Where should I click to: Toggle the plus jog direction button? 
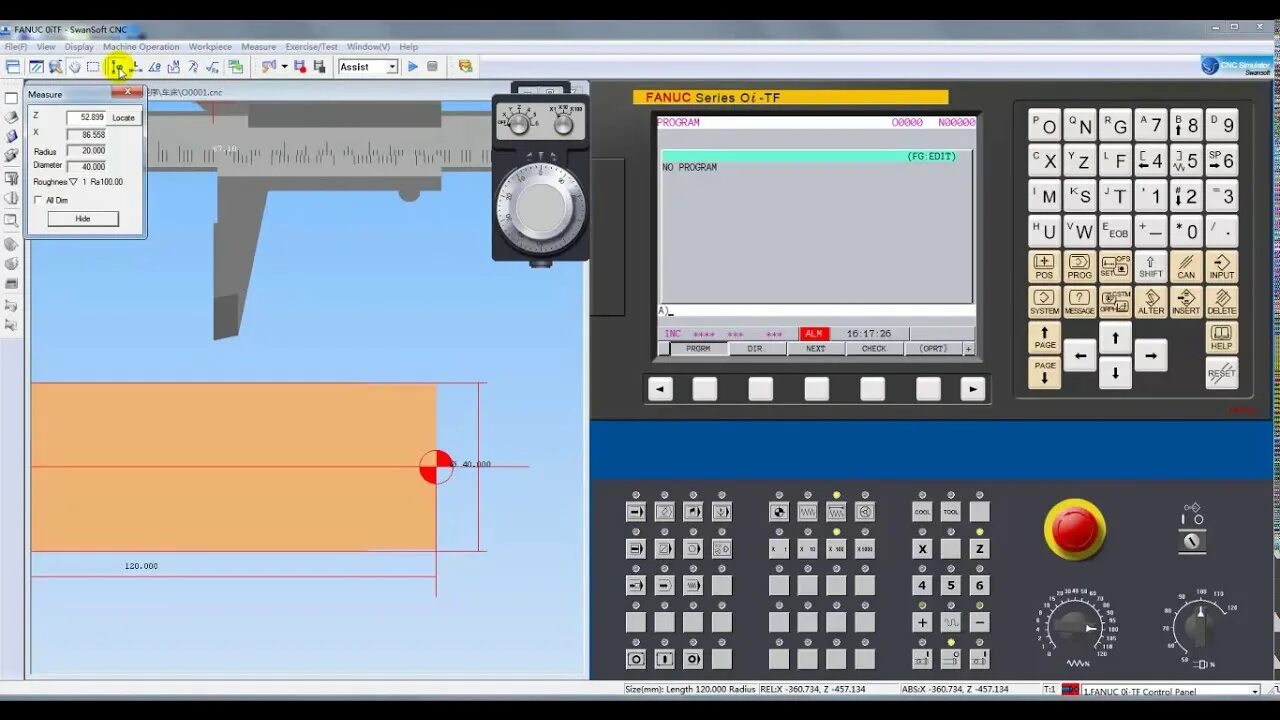[922, 622]
